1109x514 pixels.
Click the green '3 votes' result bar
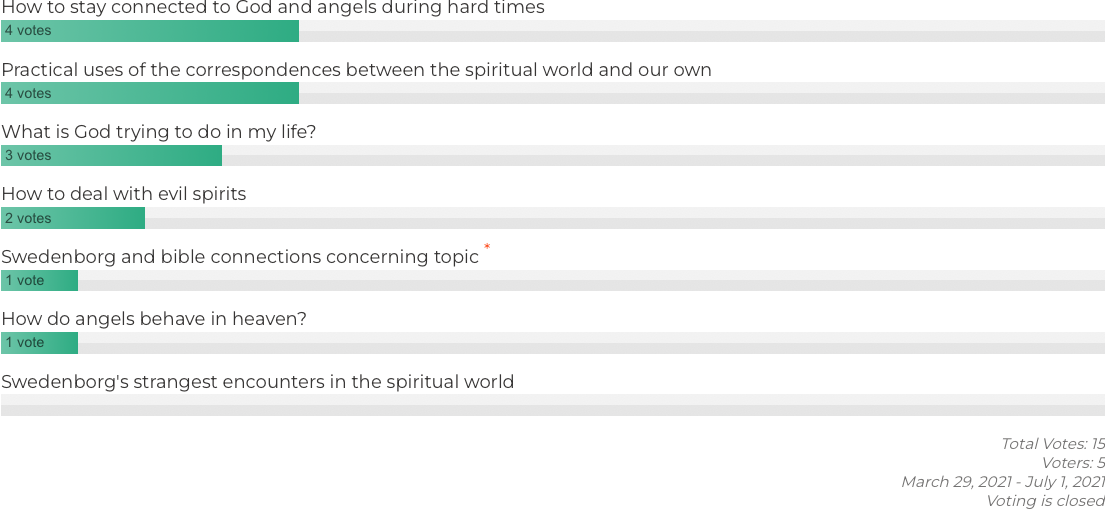(111, 156)
